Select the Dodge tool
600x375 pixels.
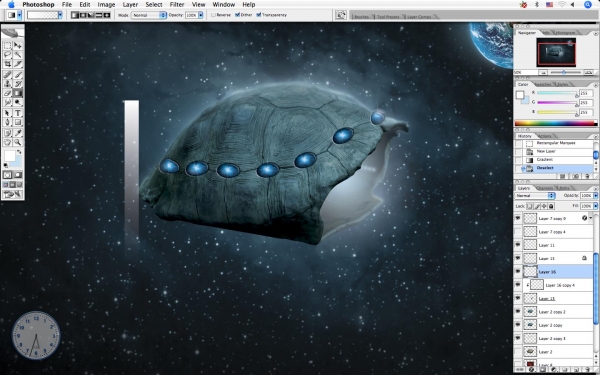point(18,102)
